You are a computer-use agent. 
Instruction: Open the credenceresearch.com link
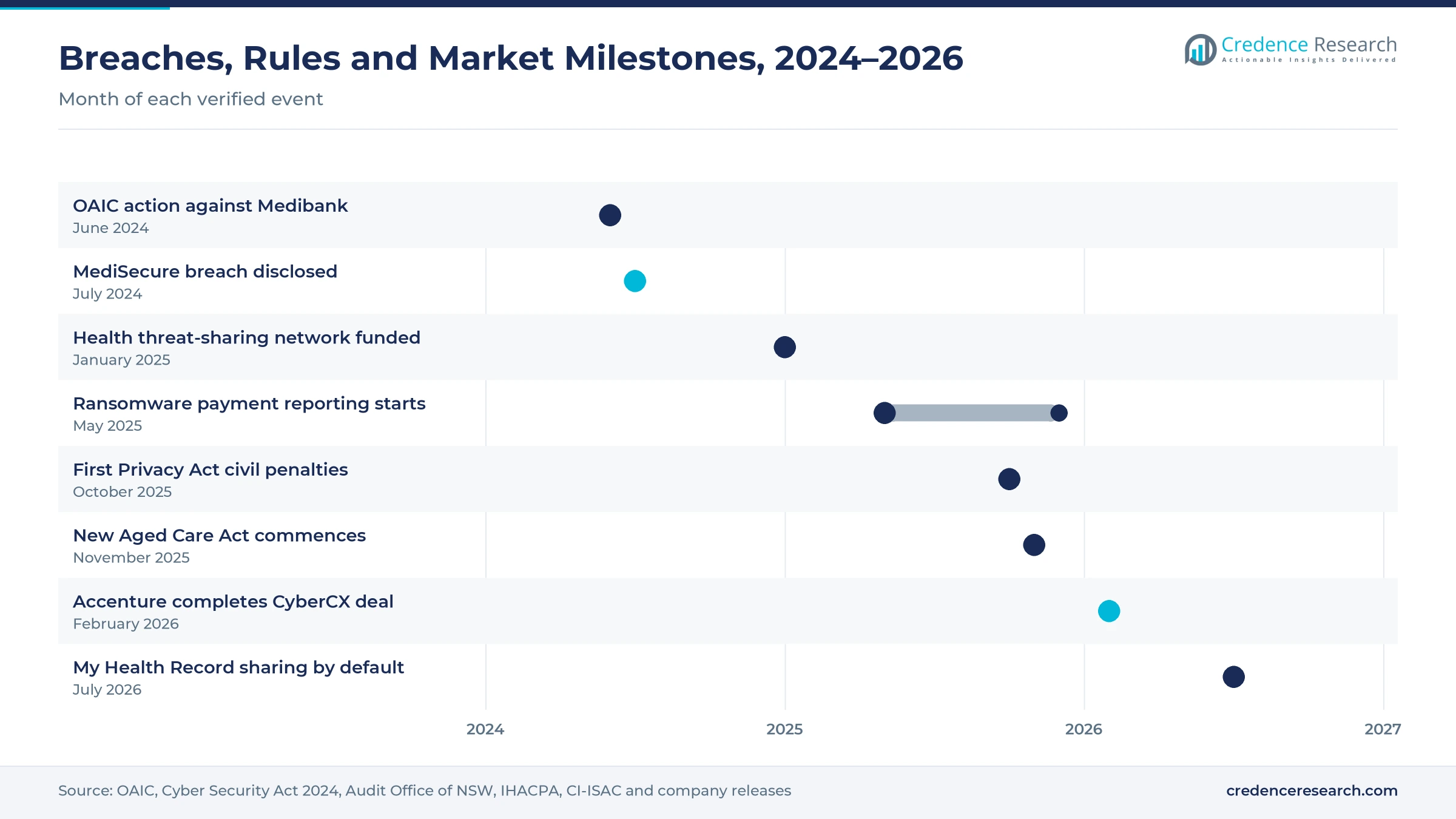tap(1312, 790)
